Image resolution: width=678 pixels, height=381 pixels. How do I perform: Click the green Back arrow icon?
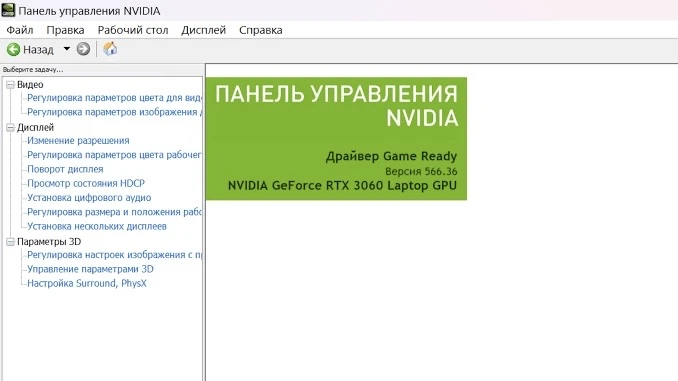13,49
